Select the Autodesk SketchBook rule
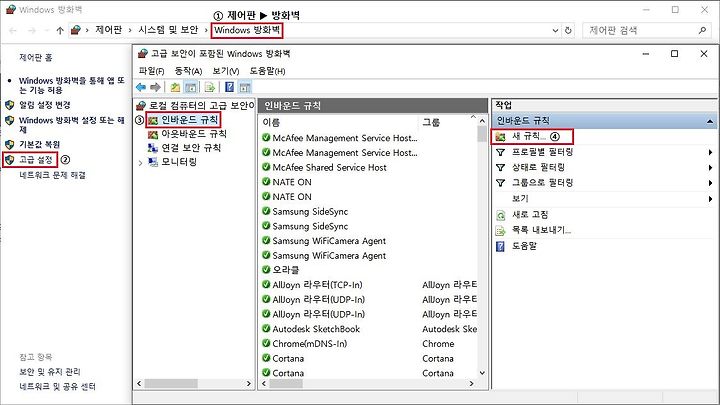 tap(316, 329)
